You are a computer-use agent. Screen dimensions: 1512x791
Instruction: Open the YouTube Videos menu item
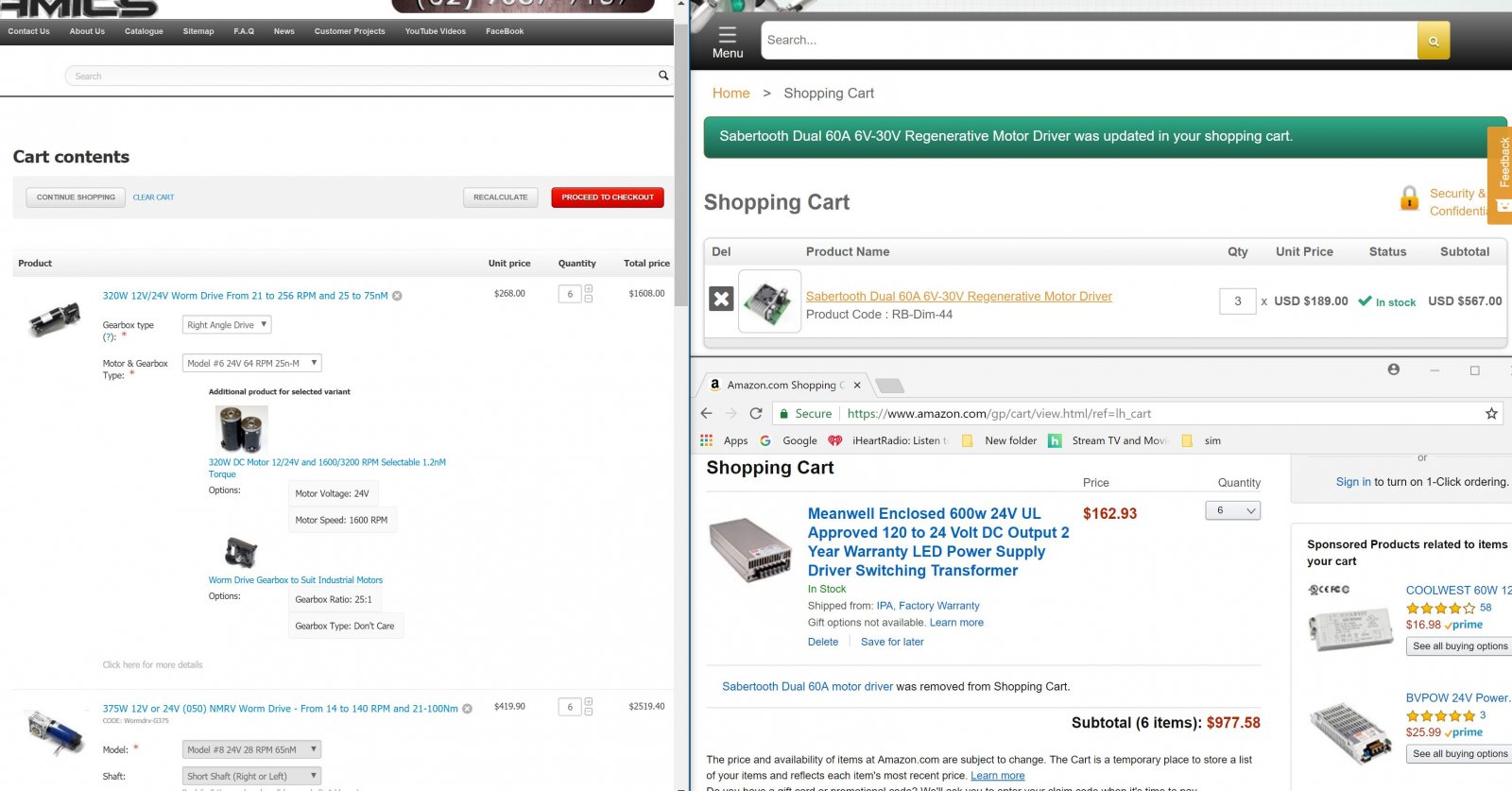point(436,31)
